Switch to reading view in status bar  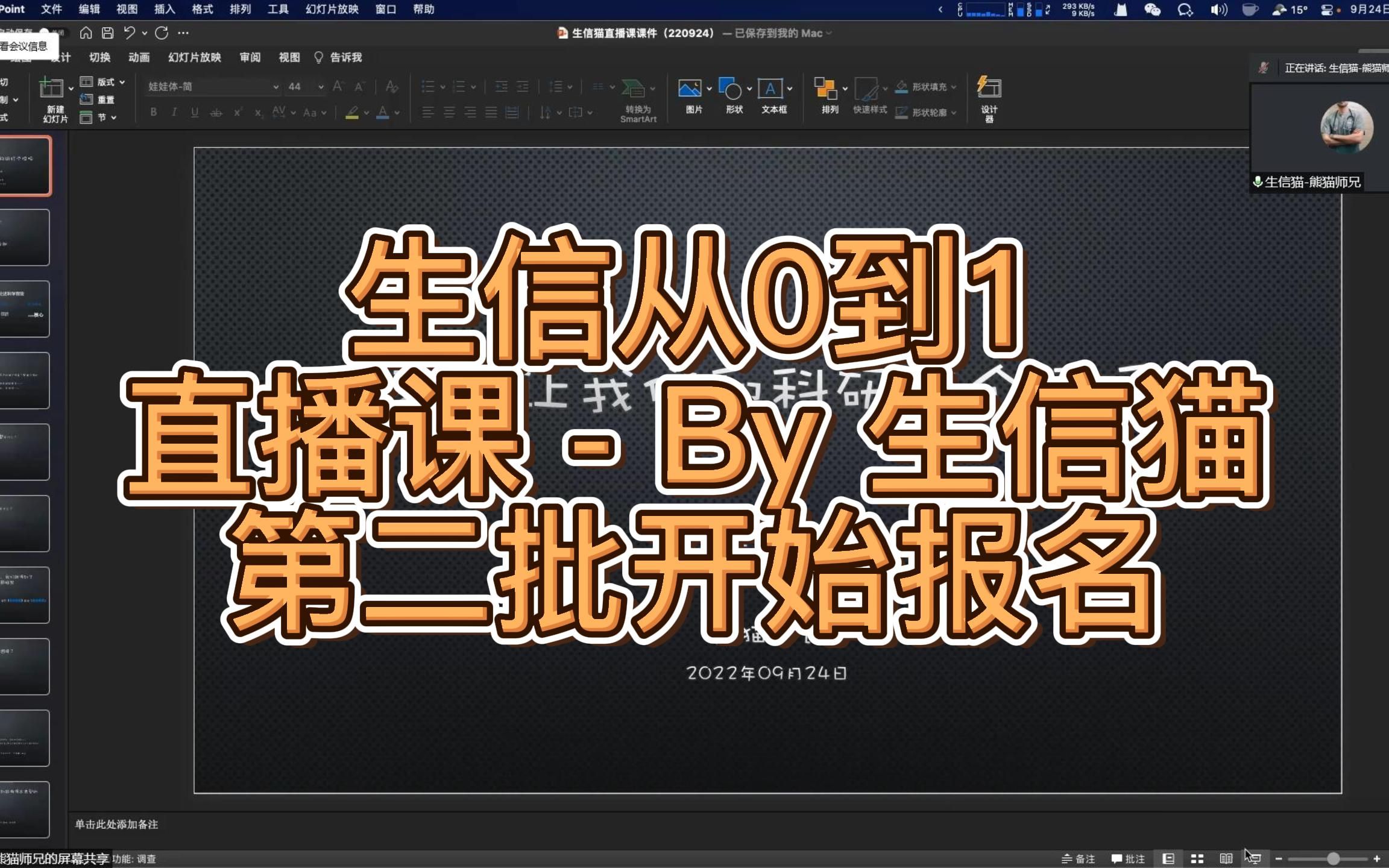pos(1226,858)
